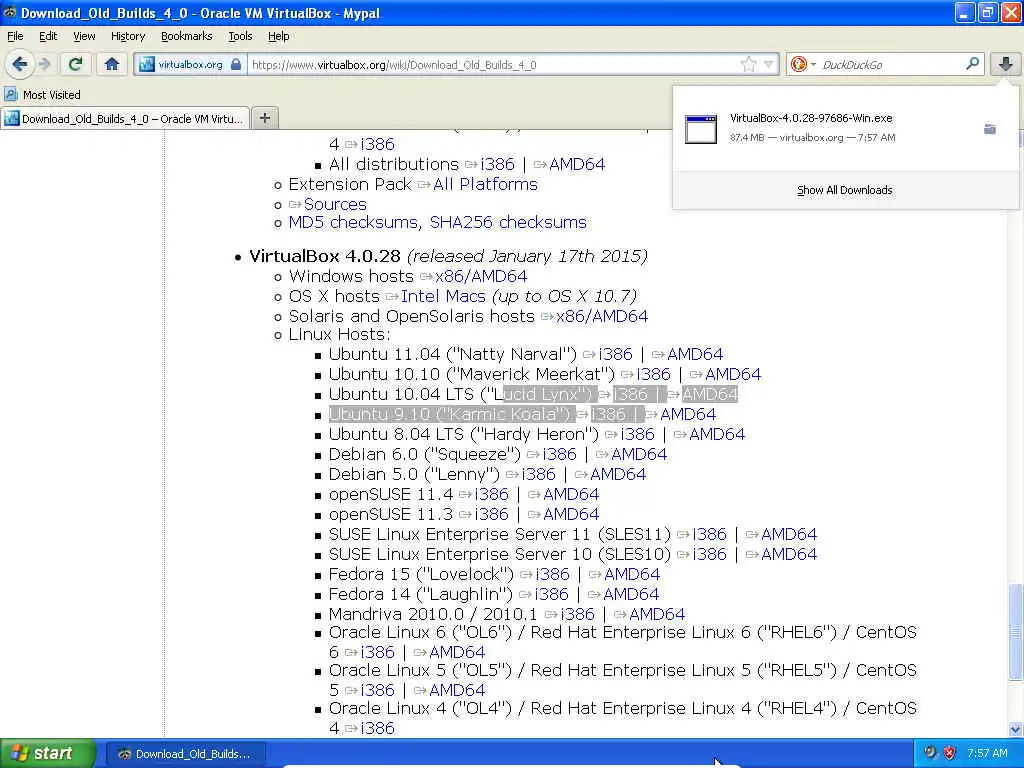
Task: Open the URL history dropdown arrow
Action: 769,64
